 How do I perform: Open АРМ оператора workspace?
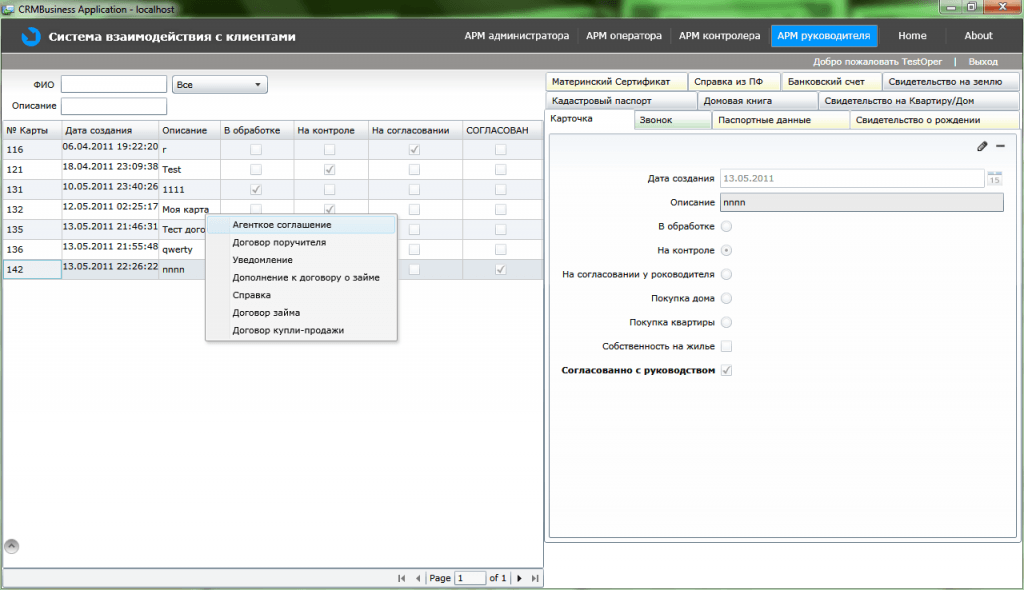pyautogui.click(x=624, y=36)
